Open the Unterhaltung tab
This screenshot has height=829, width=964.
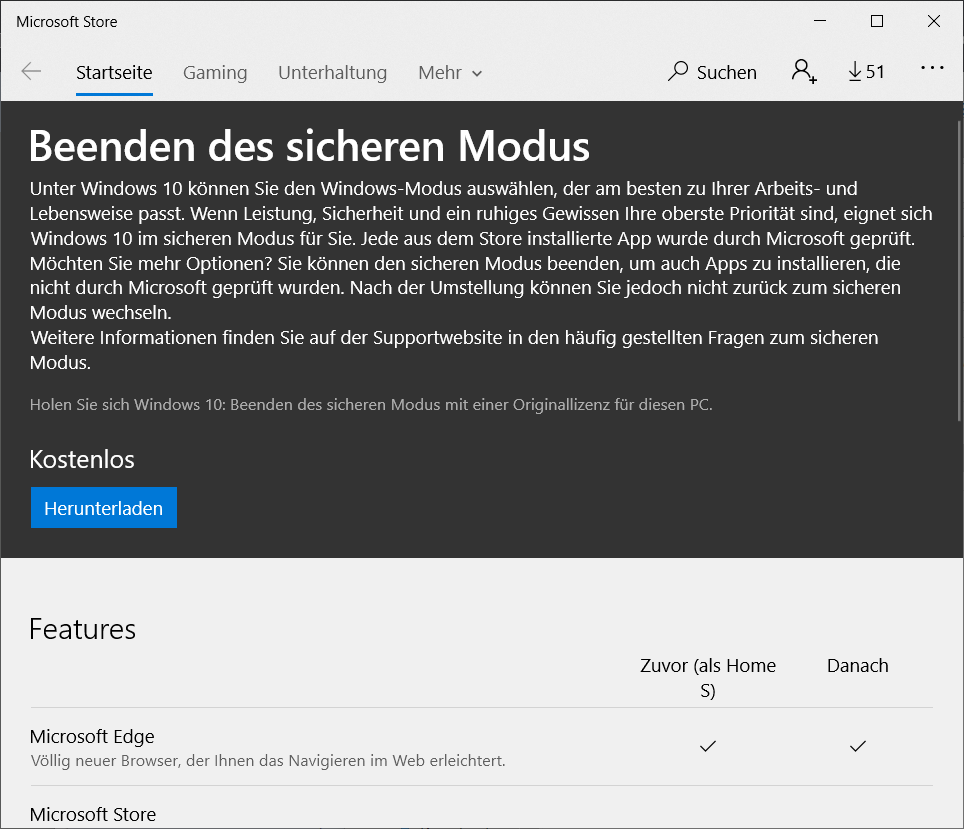[333, 73]
